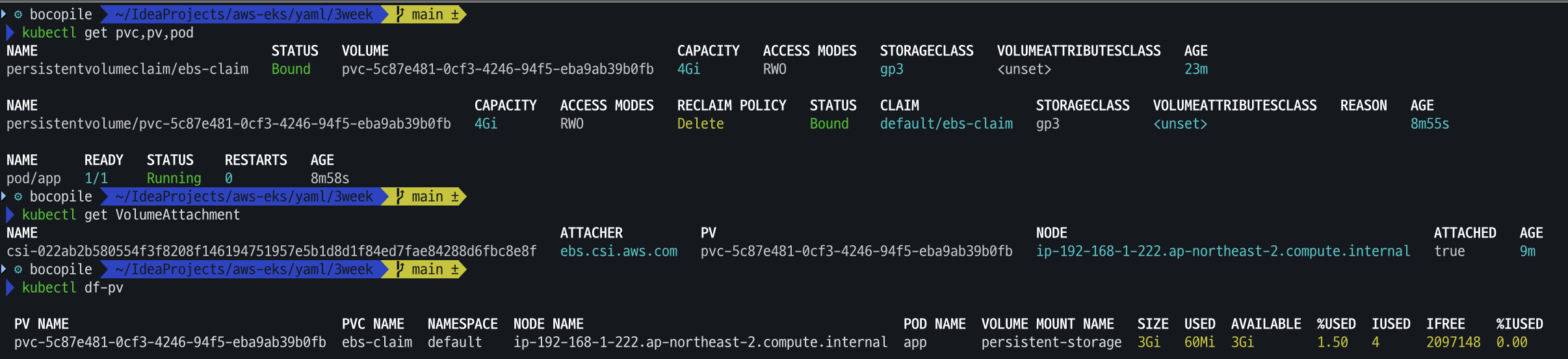The image size is (1568, 359).
Task: Click the VOLUMEATTRIBUTESCLASS header in the PVC table
Action: [x=1078, y=51]
